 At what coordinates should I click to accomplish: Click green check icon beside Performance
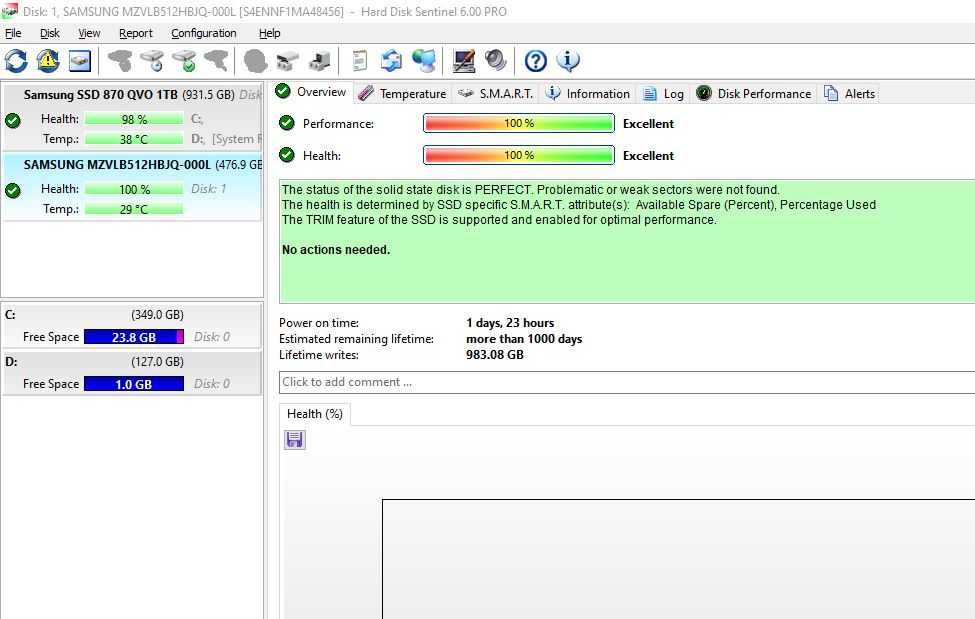tap(287, 123)
